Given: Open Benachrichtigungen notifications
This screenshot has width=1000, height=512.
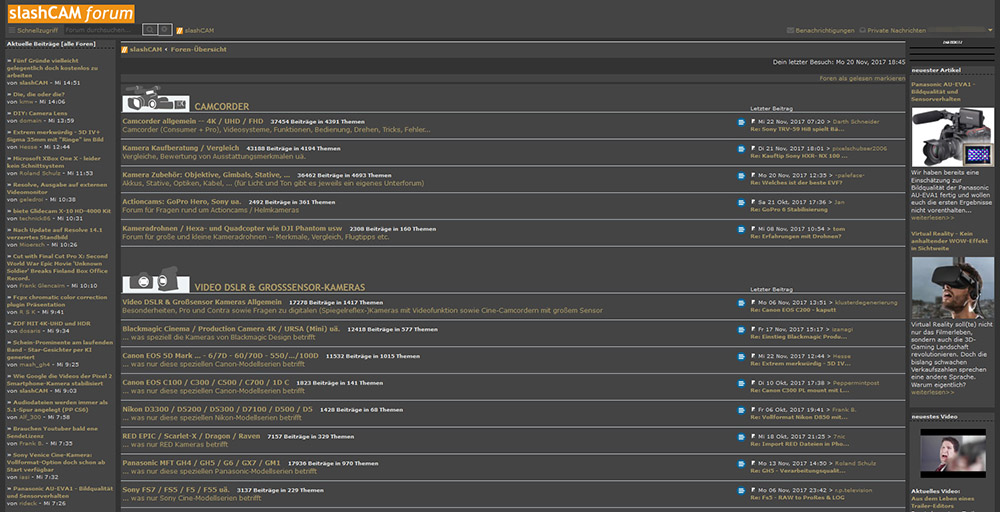Looking at the screenshot, I should pos(820,30).
